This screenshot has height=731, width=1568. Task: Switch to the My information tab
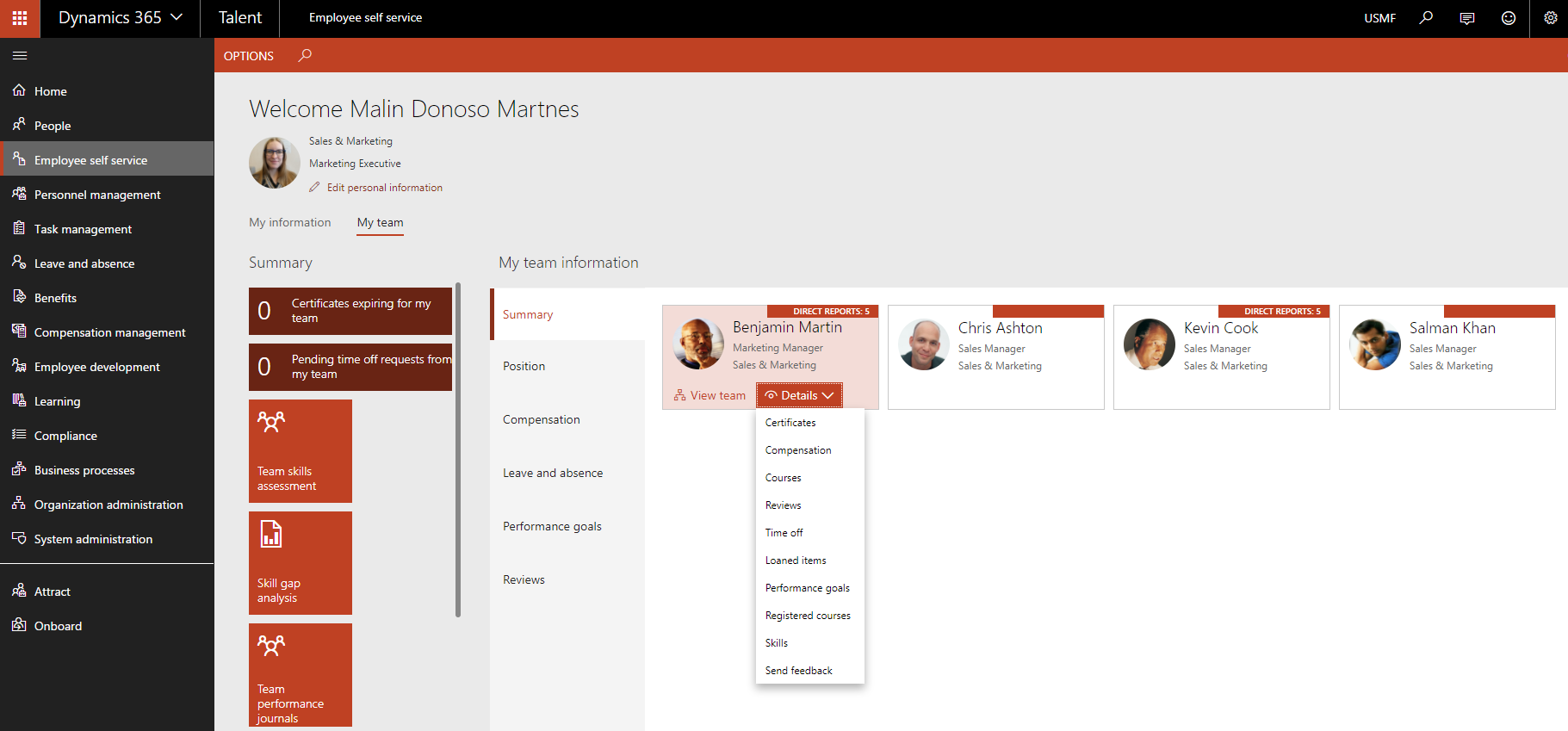pos(290,222)
